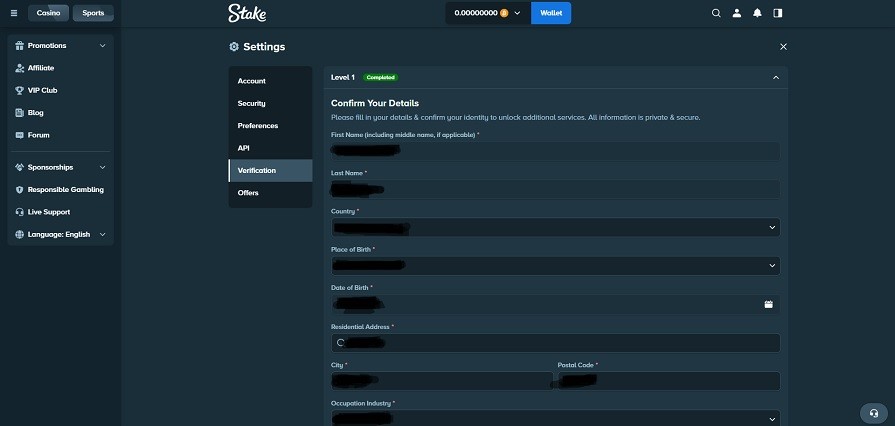Click the Date of Birth field
The image size is (895, 426).
pyautogui.click(x=555, y=304)
